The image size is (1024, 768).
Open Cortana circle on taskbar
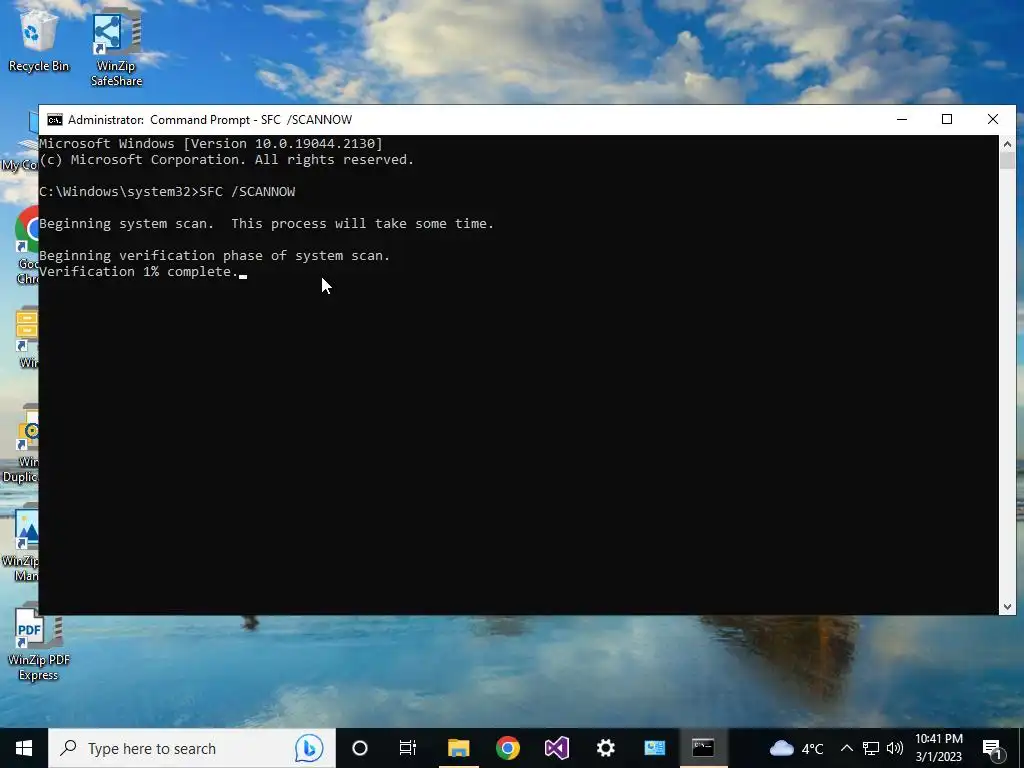coord(360,748)
